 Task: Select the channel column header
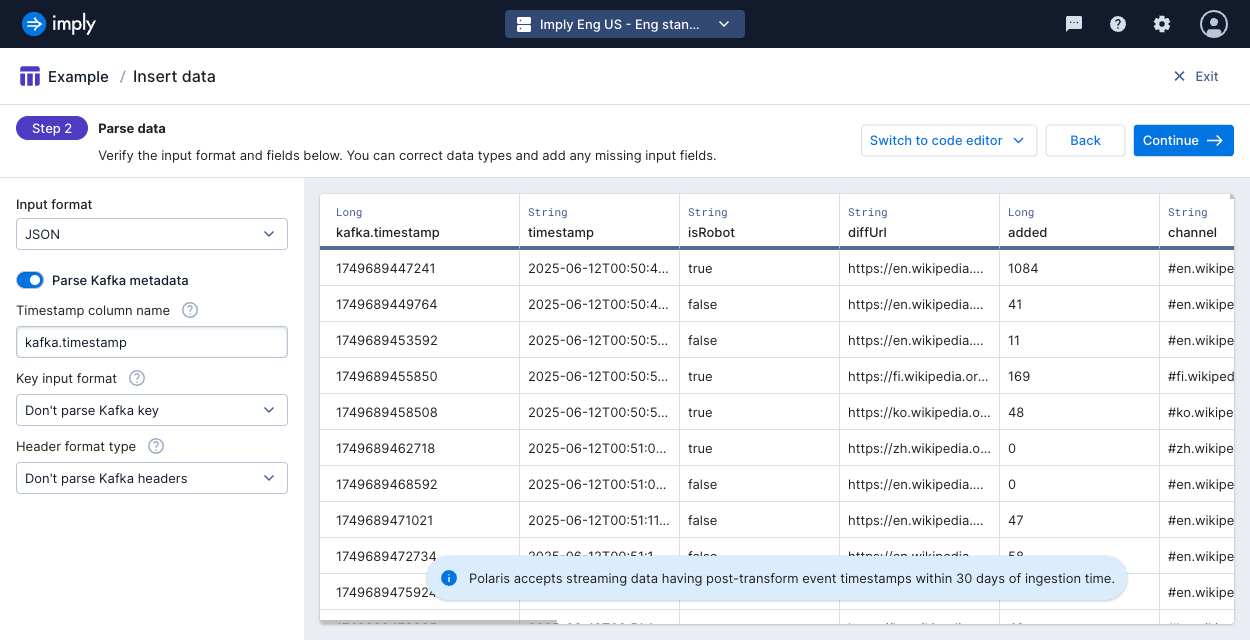coord(1197,222)
